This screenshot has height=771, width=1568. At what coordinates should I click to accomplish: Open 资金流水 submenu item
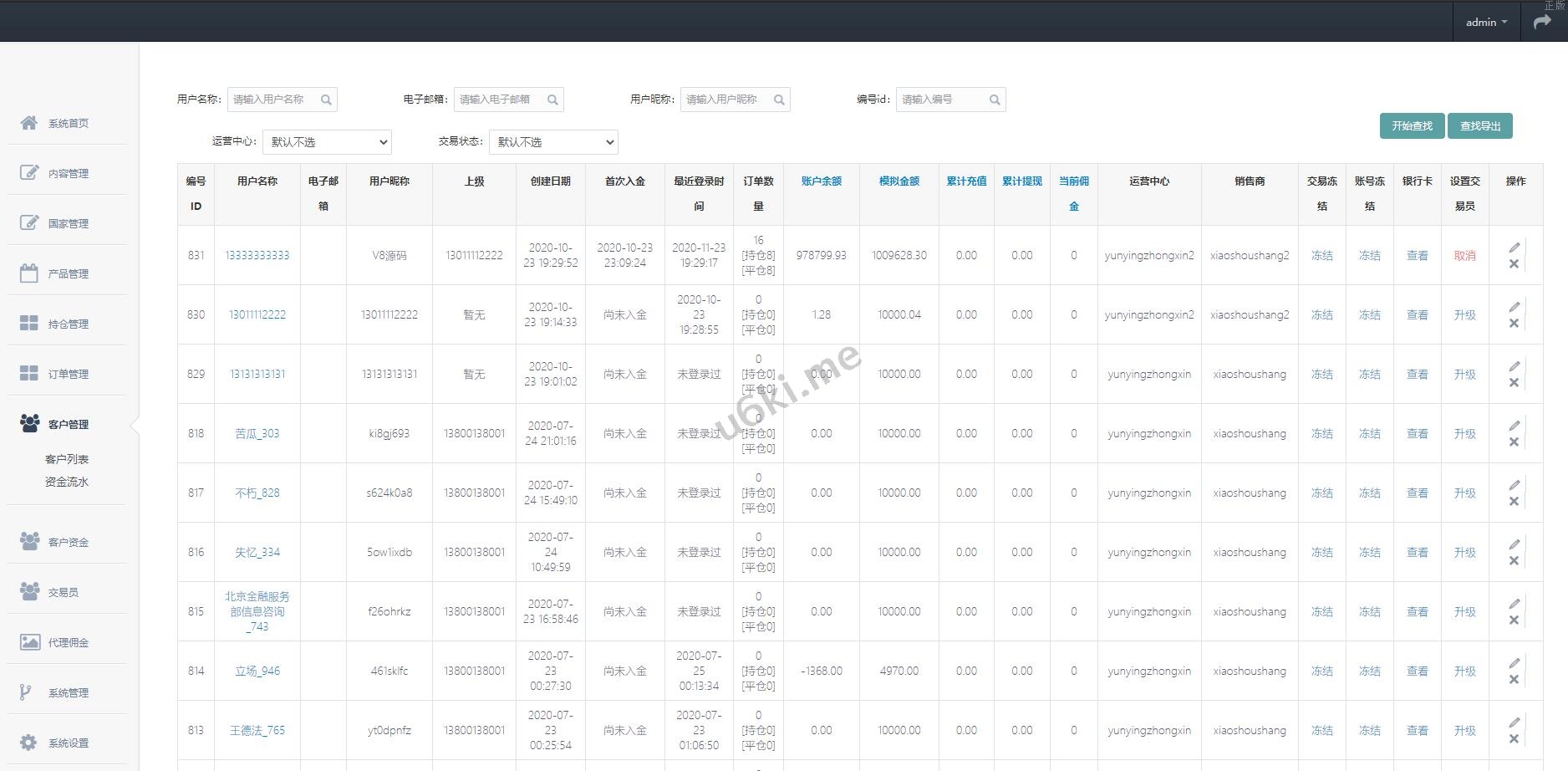click(67, 482)
